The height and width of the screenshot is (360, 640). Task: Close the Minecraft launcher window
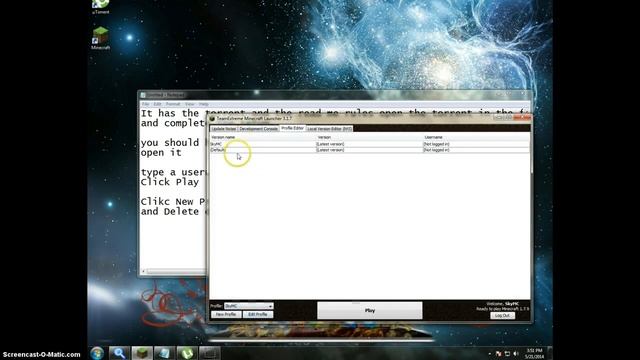click(x=522, y=118)
